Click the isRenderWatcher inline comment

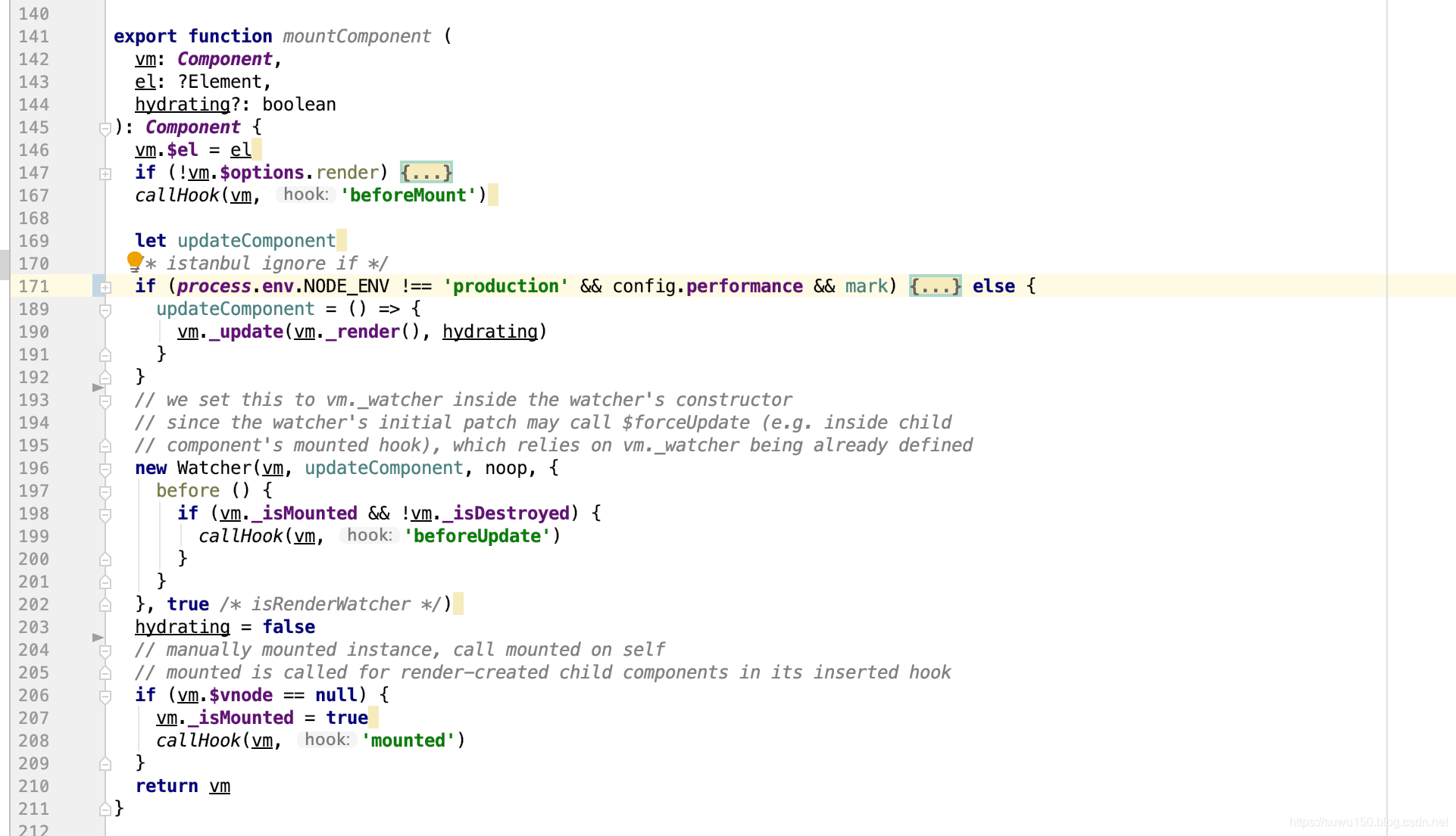(x=330, y=604)
